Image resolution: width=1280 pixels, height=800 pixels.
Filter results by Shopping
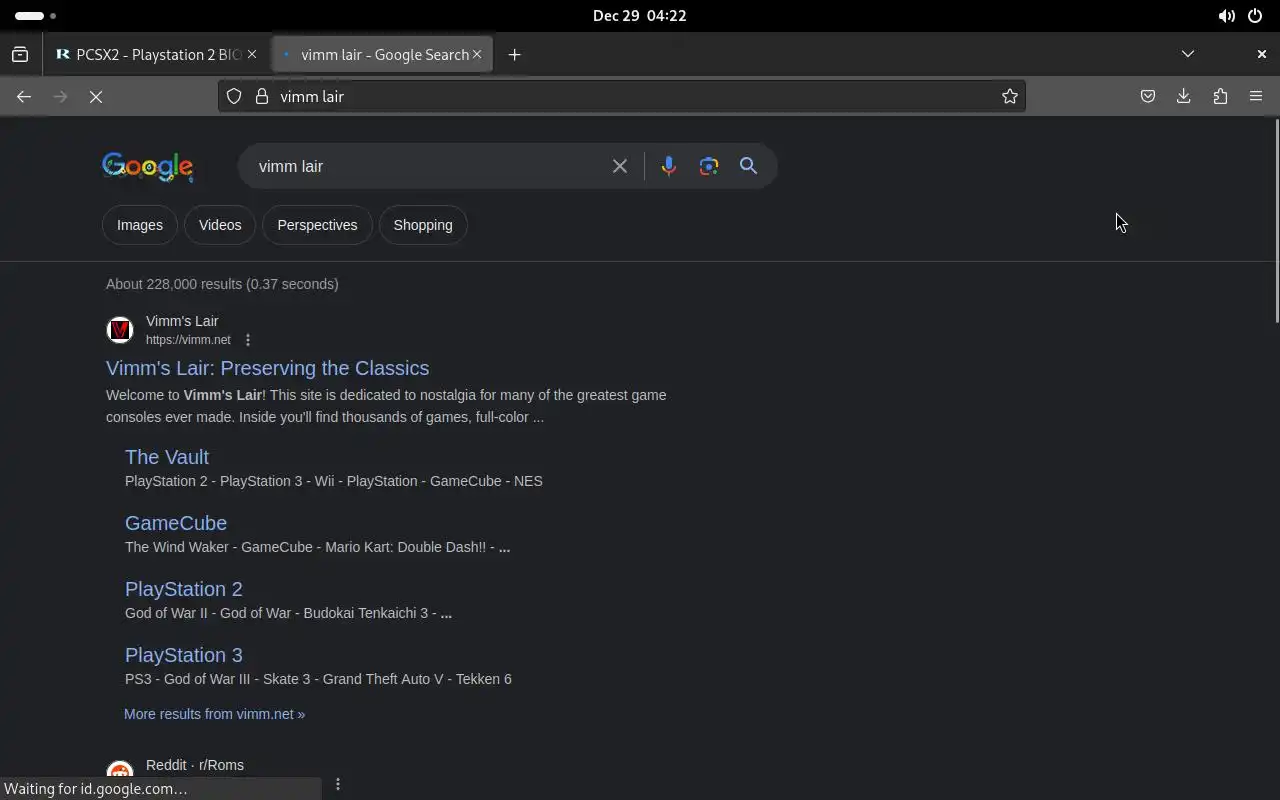423,225
